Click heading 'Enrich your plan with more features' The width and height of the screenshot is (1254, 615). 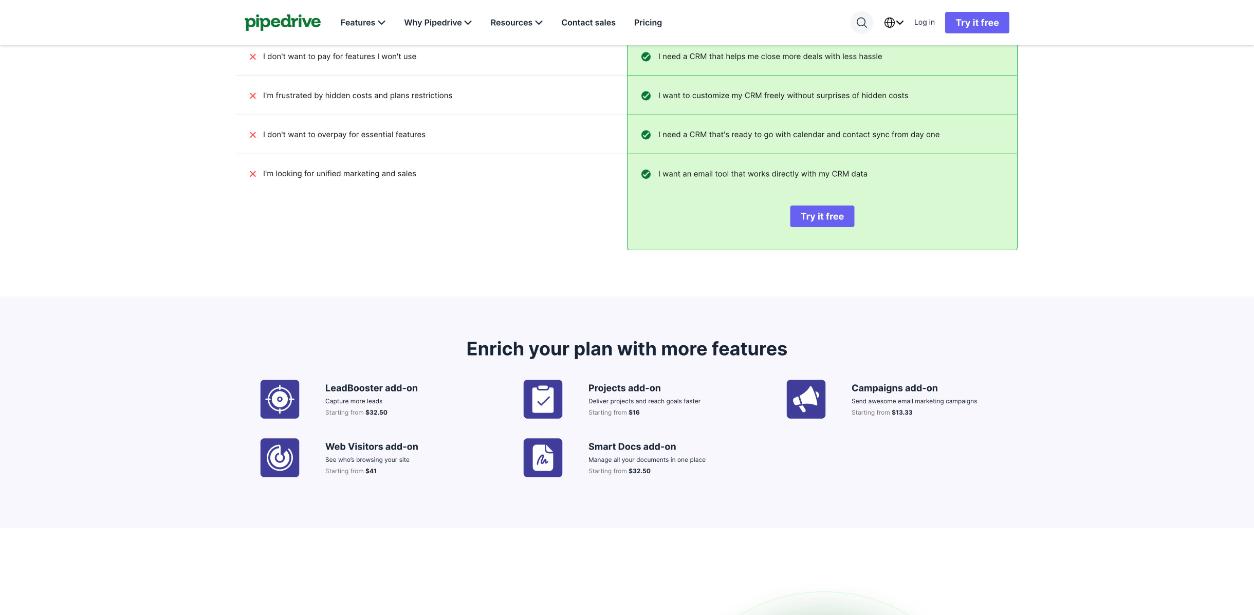click(627, 349)
